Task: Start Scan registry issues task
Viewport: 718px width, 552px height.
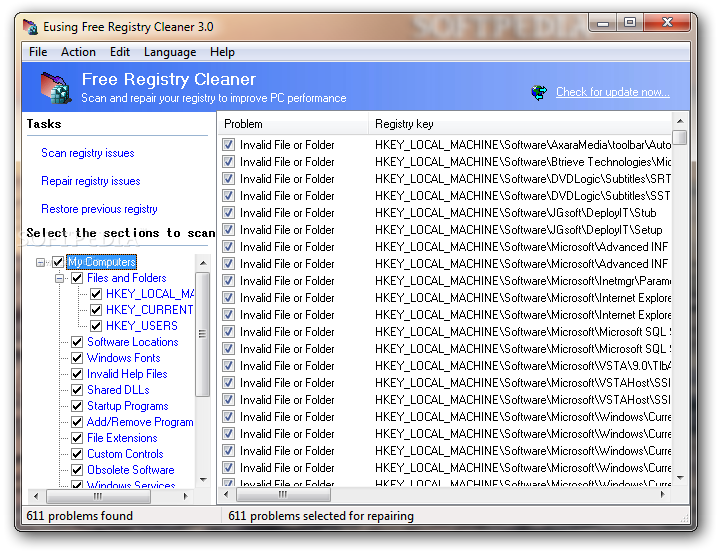Action: tap(87, 153)
